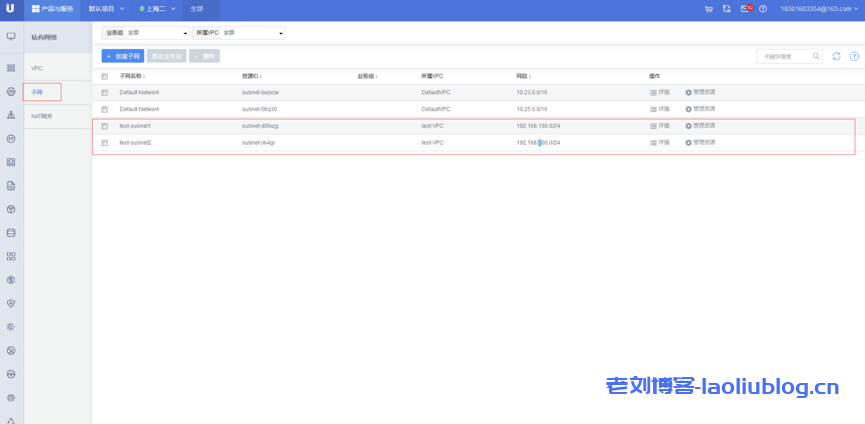865x424 pixels.
Task: Click the UCloud logo icon
Action: pyautogui.click(x=11, y=8)
